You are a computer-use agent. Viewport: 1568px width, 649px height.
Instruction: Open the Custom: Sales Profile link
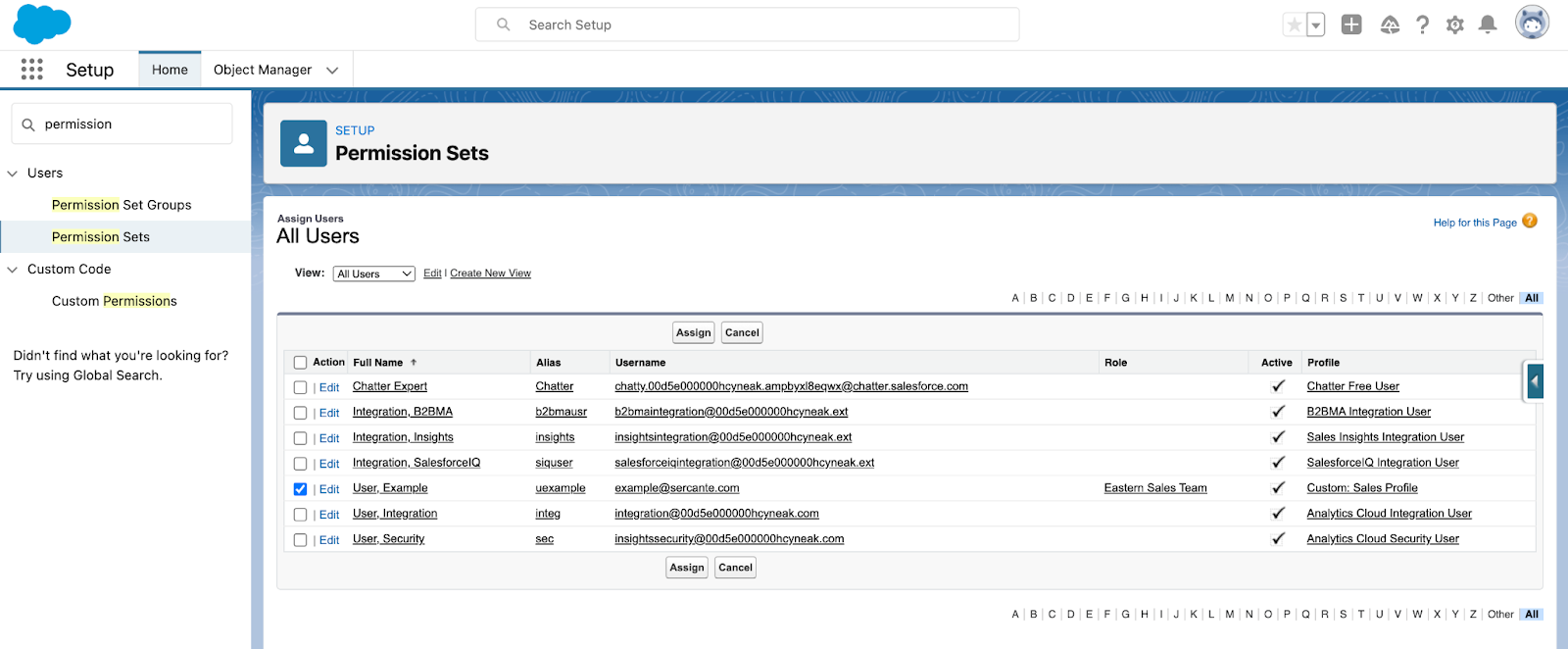coord(1362,488)
